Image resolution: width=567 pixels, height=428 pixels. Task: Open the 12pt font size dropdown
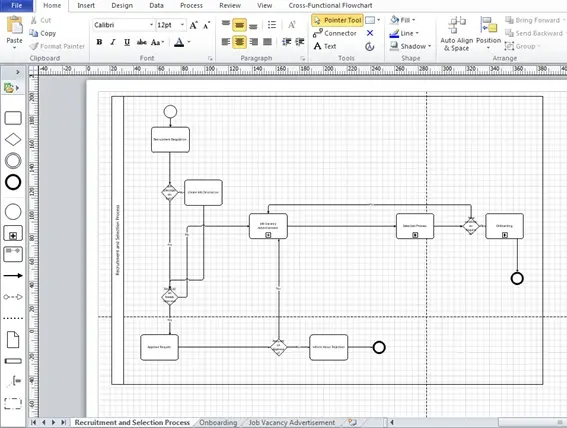pos(182,25)
